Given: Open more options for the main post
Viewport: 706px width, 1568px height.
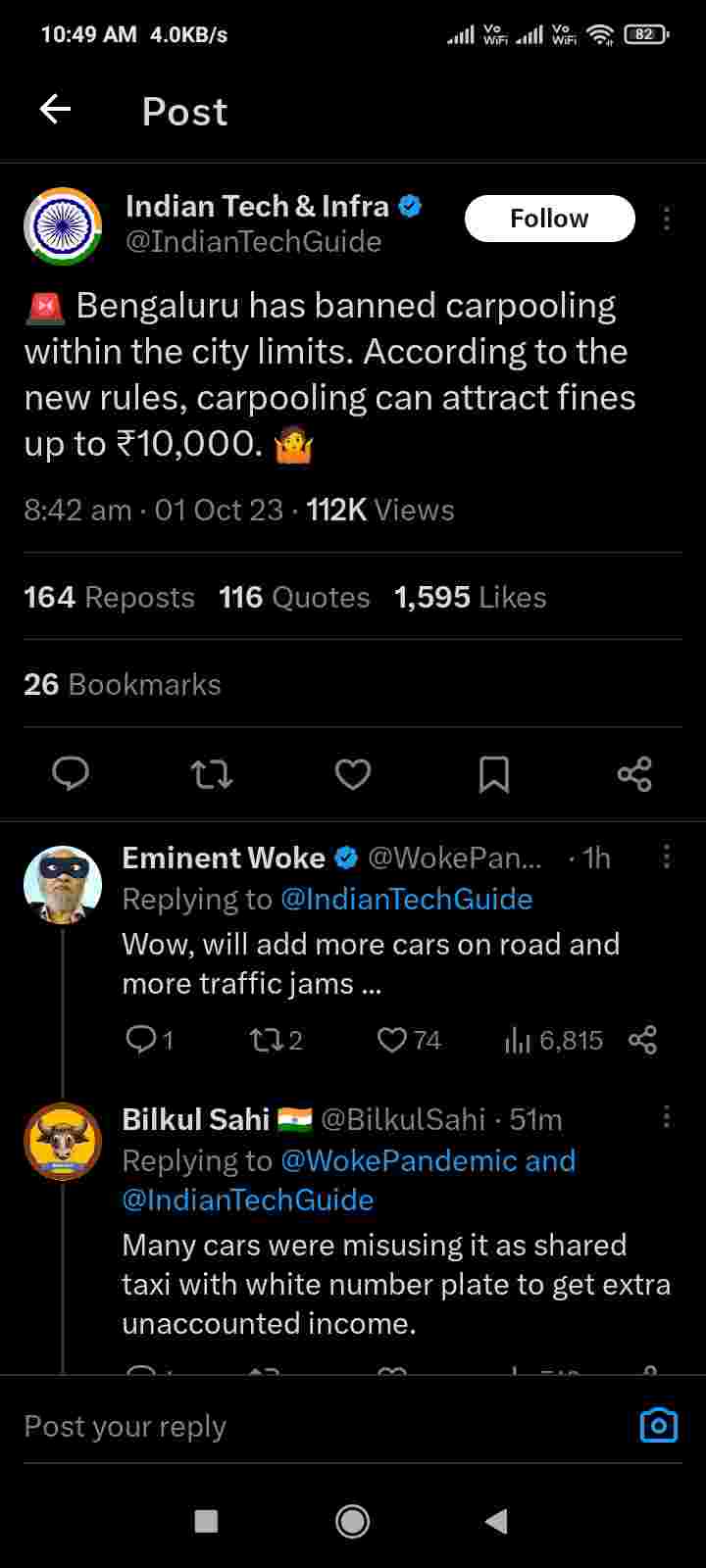Looking at the screenshot, I should tap(667, 219).
